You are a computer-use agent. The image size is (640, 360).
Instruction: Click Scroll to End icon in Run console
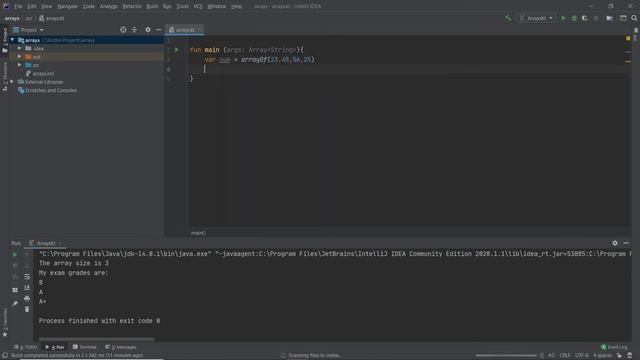(27, 288)
